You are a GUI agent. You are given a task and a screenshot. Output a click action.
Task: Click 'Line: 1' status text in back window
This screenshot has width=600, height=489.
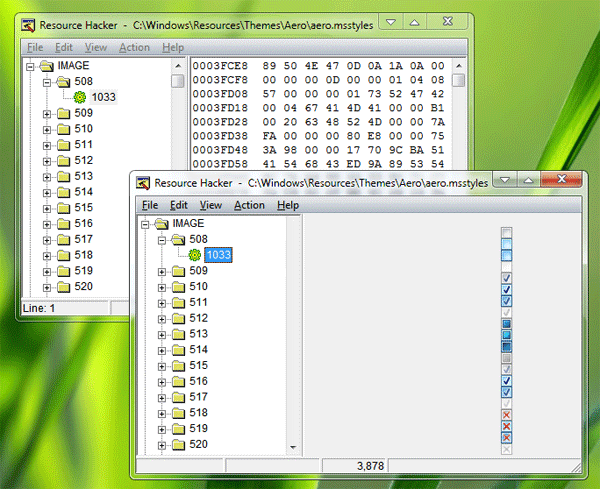click(x=39, y=308)
